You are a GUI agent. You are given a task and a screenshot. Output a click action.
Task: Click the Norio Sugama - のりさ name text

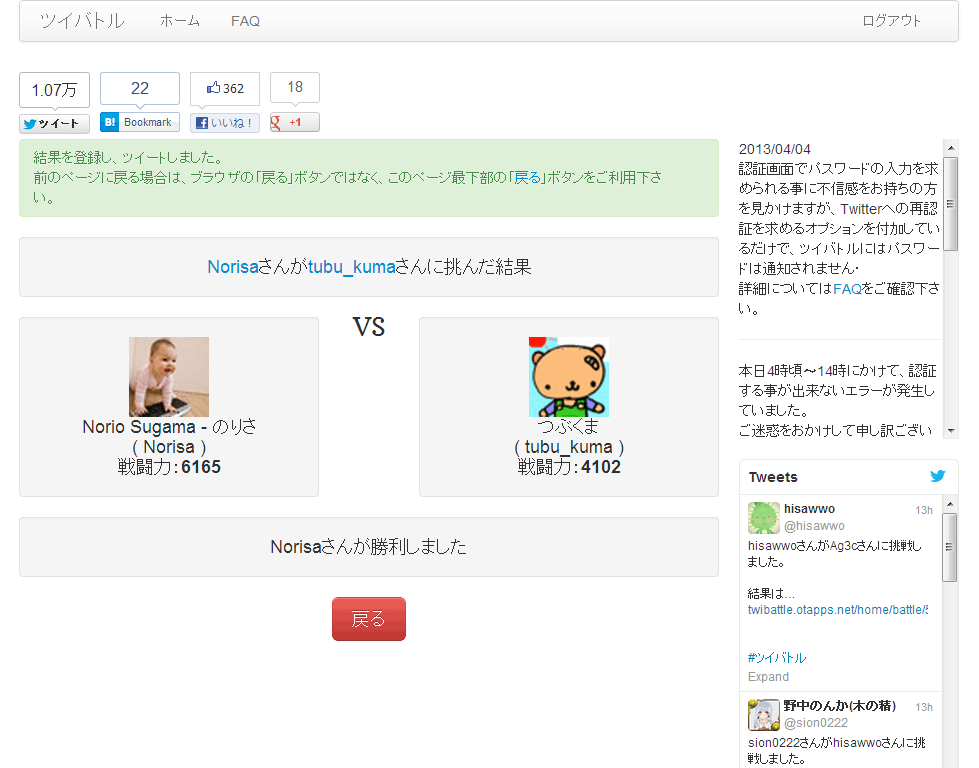click(x=169, y=427)
